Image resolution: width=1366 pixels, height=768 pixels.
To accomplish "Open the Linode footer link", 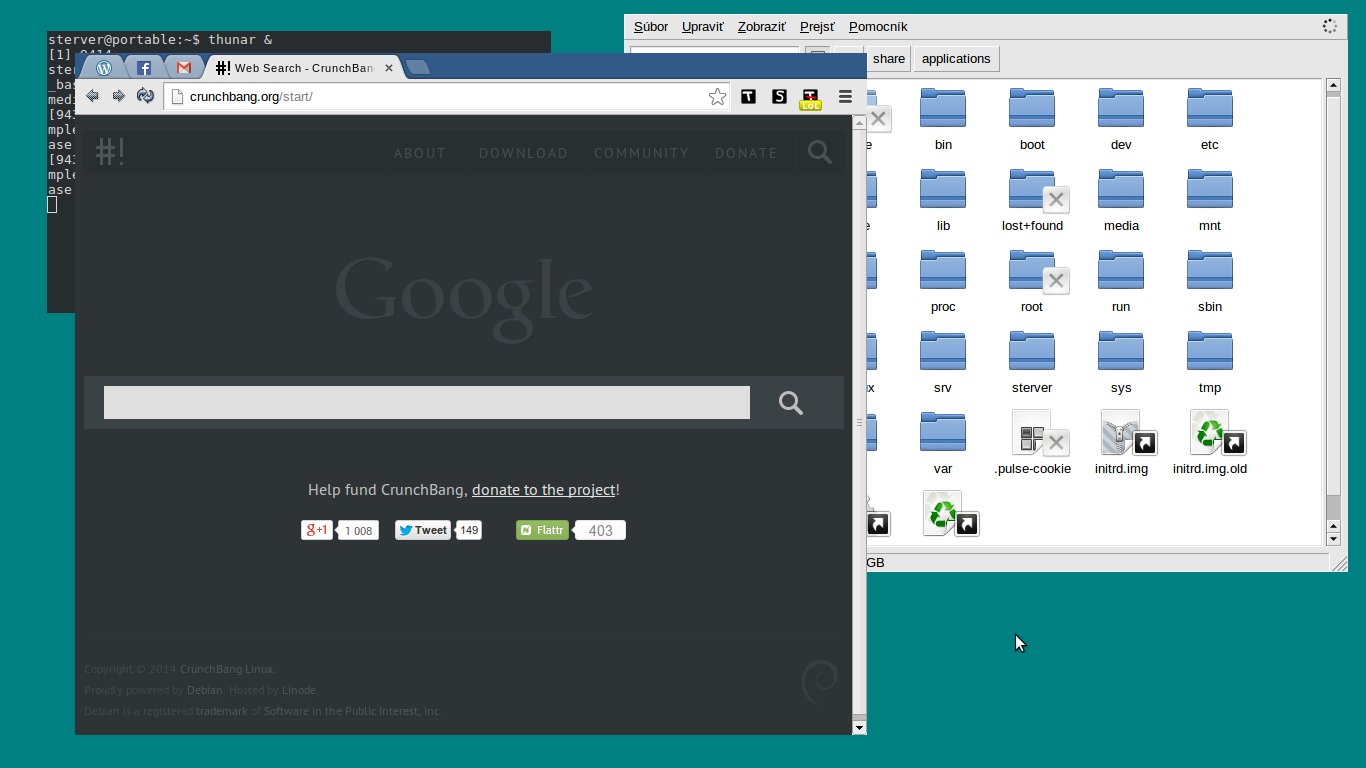I will pyautogui.click(x=299, y=690).
